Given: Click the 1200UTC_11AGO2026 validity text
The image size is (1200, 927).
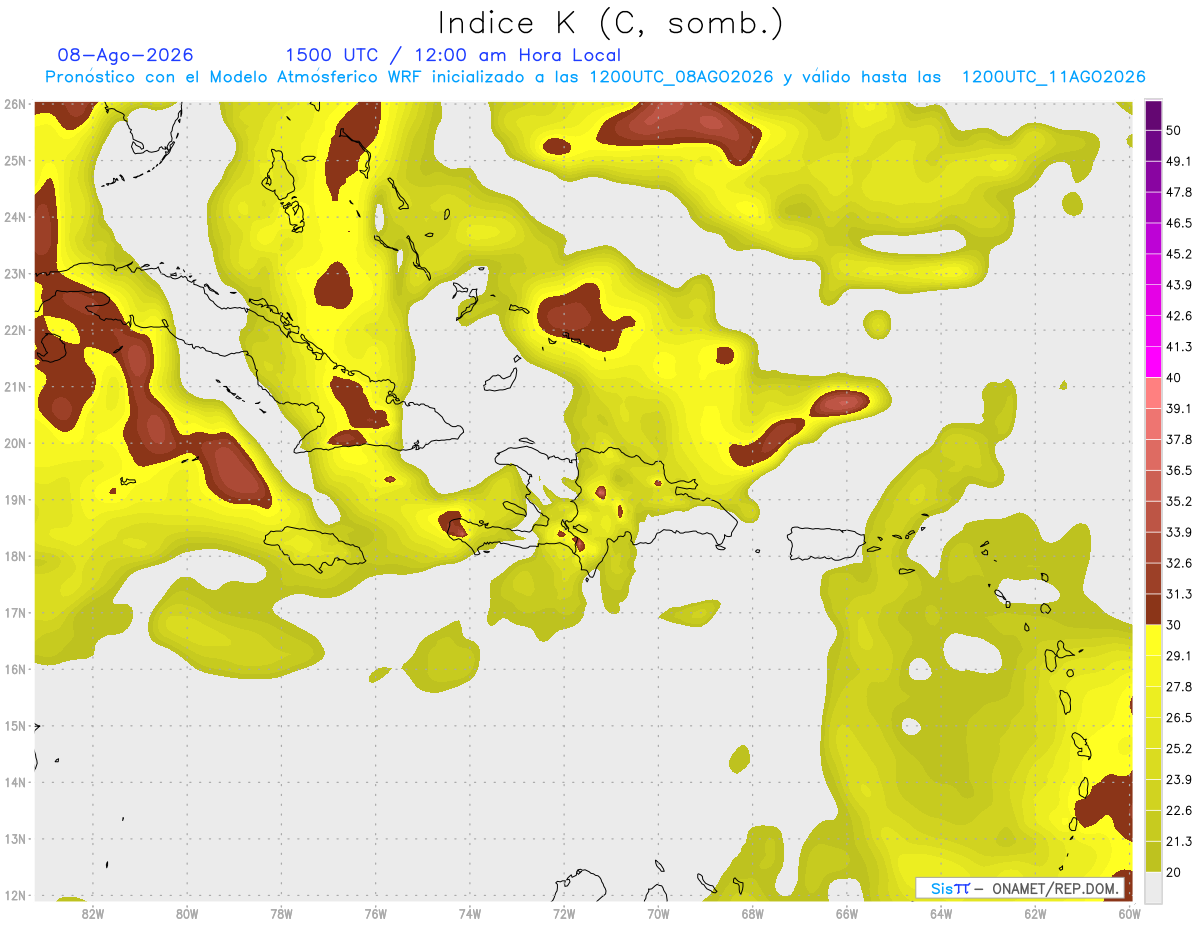Looking at the screenshot, I should 1053,77.
